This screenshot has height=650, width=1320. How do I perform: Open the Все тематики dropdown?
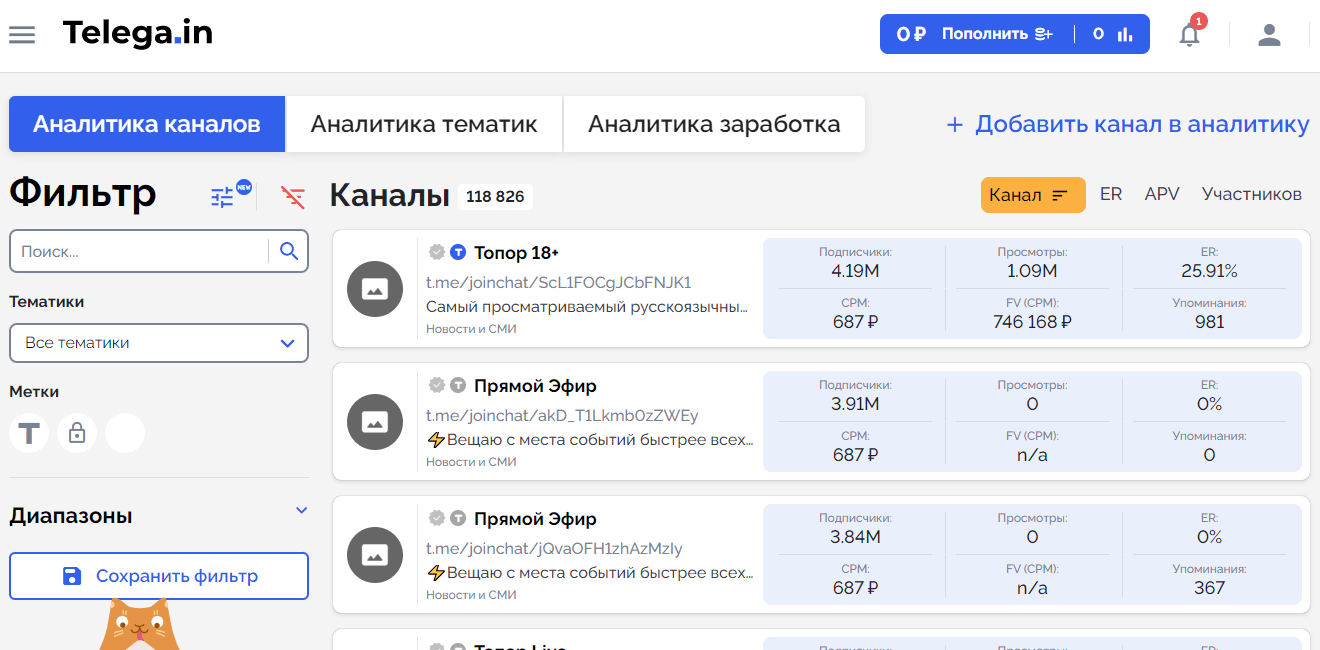coord(159,343)
